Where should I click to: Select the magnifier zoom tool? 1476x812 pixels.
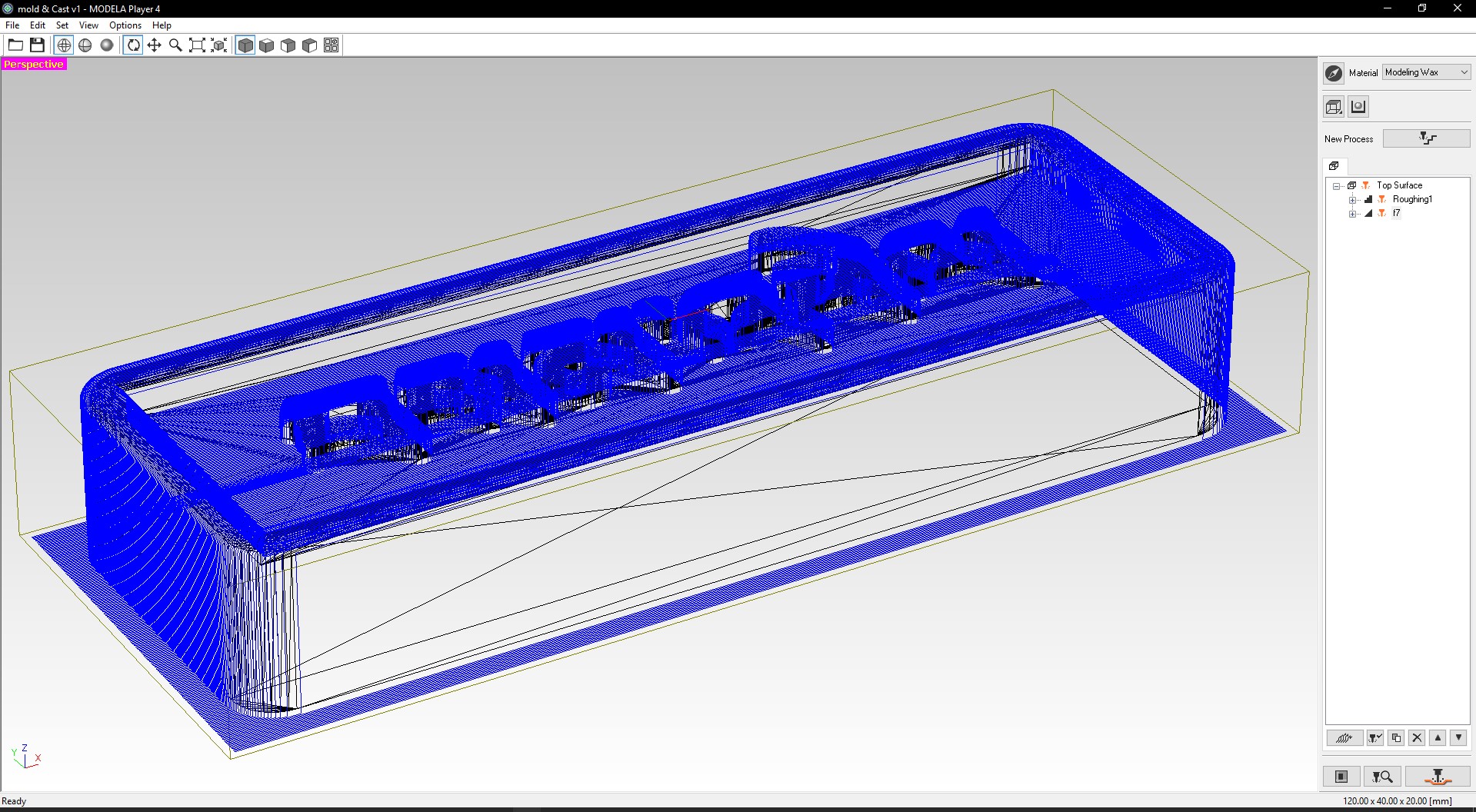coord(176,45)
